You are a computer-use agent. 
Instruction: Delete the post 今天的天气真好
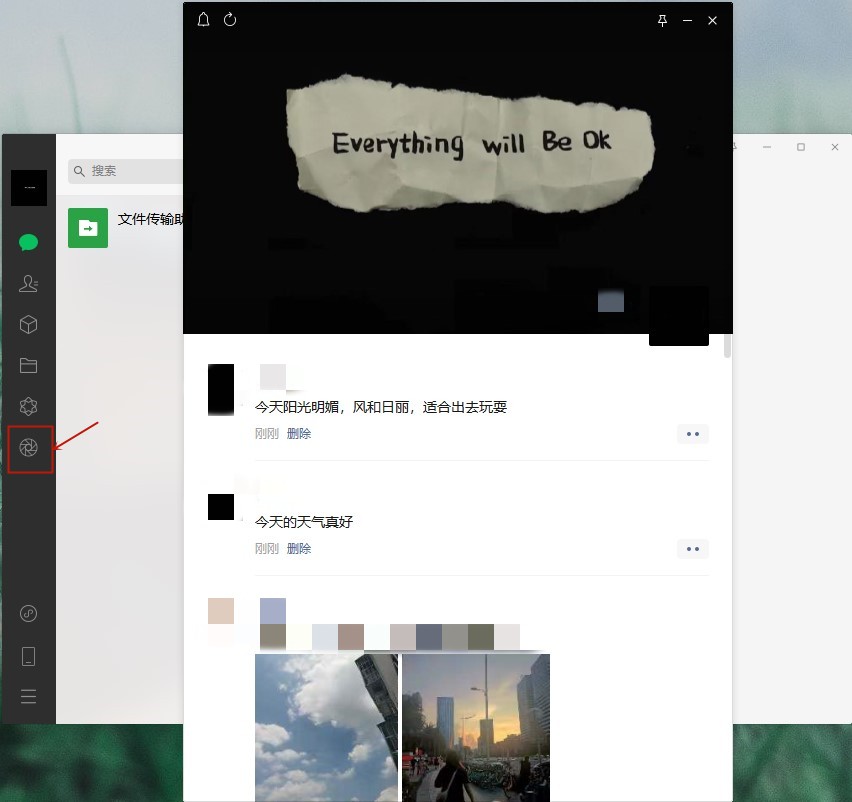[299, 549]
